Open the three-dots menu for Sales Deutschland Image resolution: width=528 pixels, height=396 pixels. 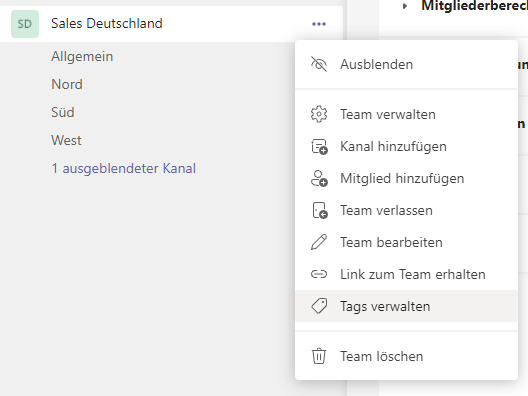click(x=319, y=24)
